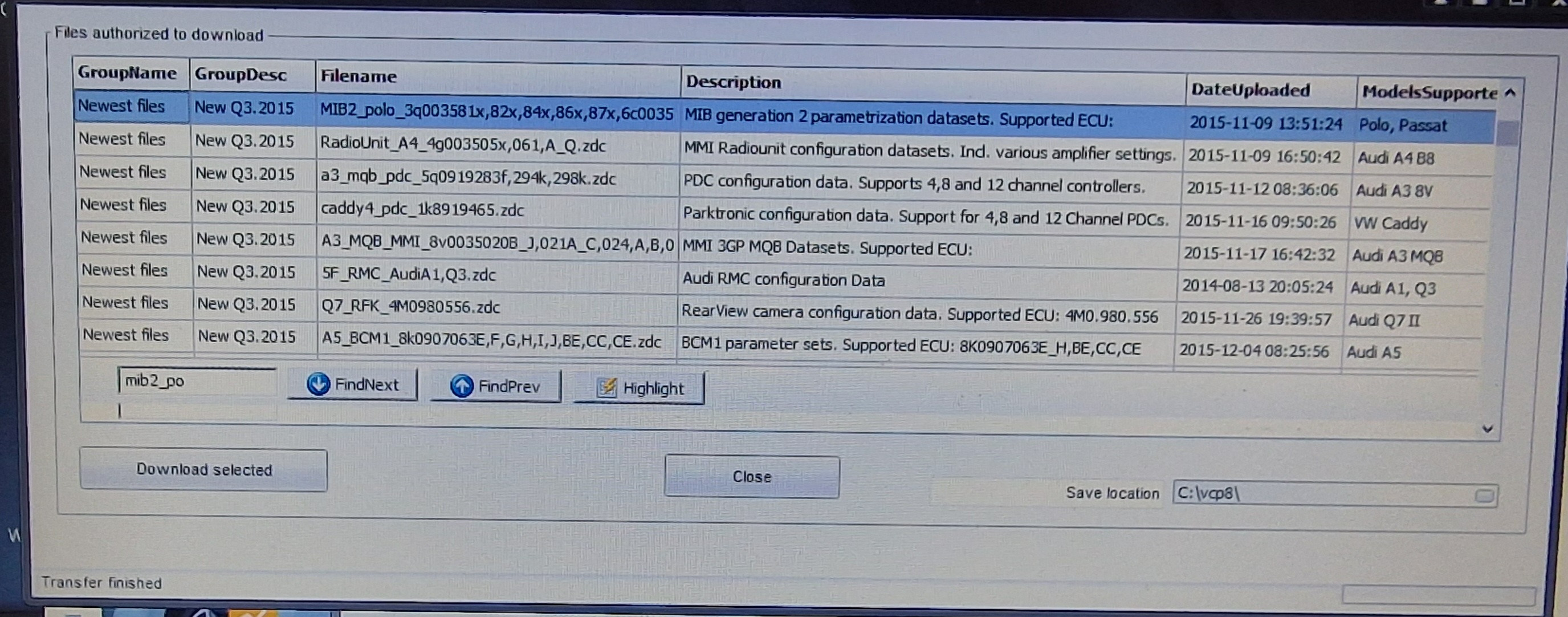Screen dimensions: 1568x617
Task: Click the Highlight button icon
Action: [x=606, y=388]
